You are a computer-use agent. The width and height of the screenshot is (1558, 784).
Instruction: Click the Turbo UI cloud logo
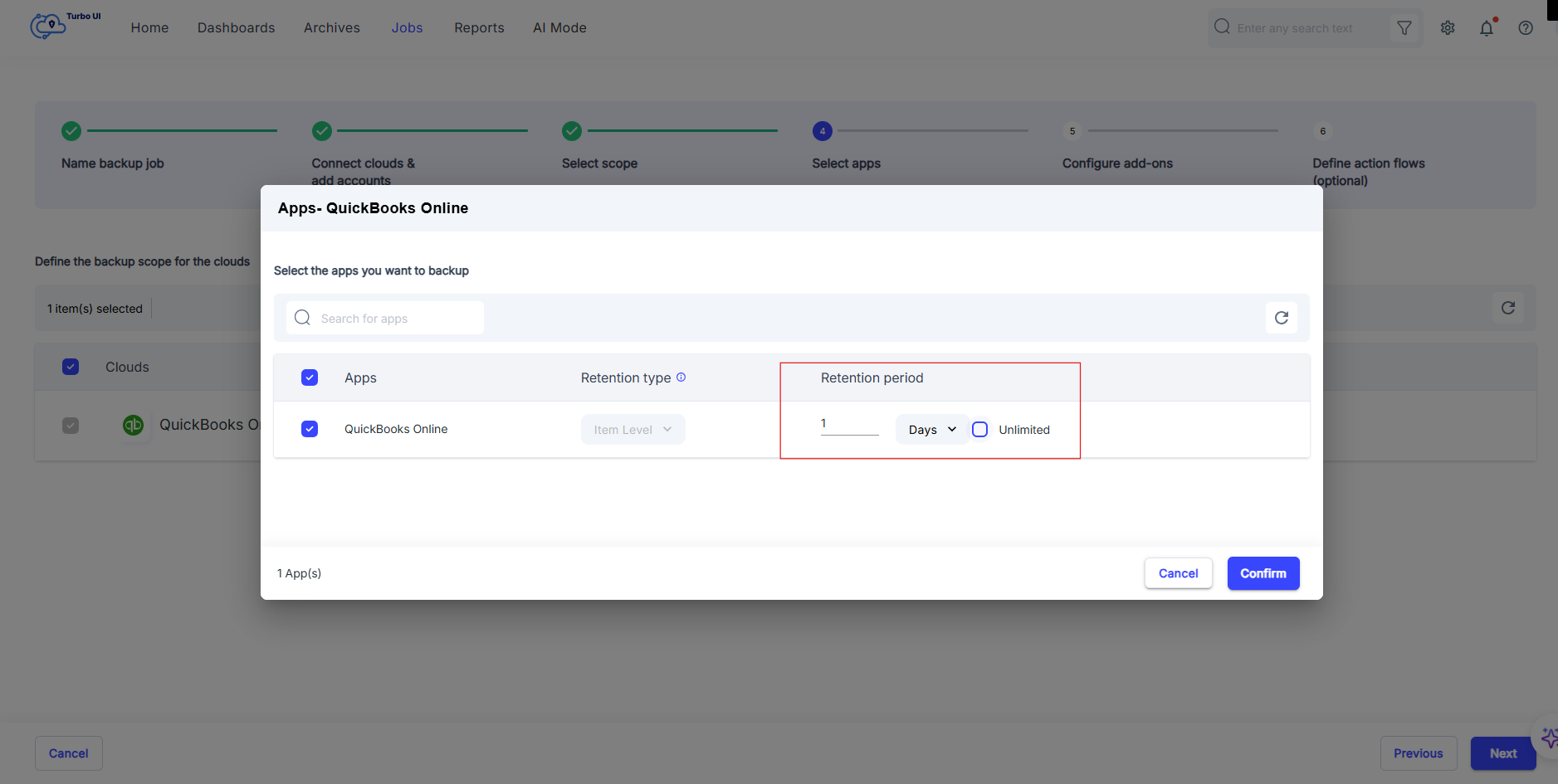[48, 26]
